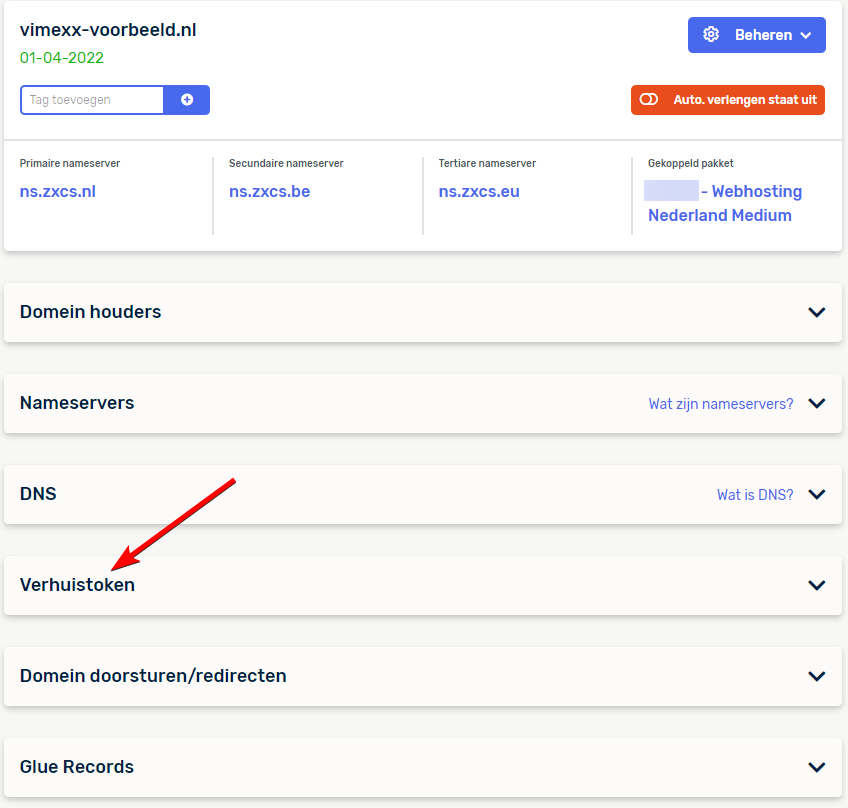Click the primary nameserver ns.zxcs.nl
This screenshot has height=808, width=848.
(58, 192)
